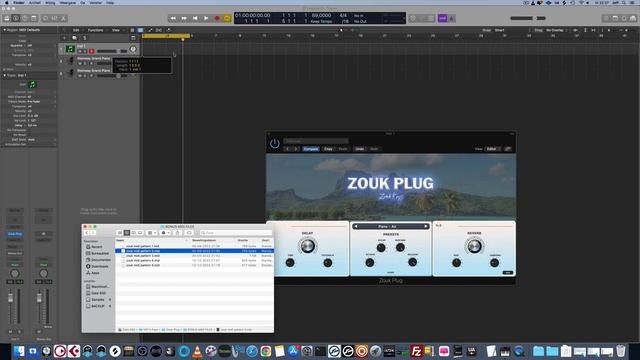640x360 pixels.
Task: Turn the track 1 pan knob
Action: (133, 49)
